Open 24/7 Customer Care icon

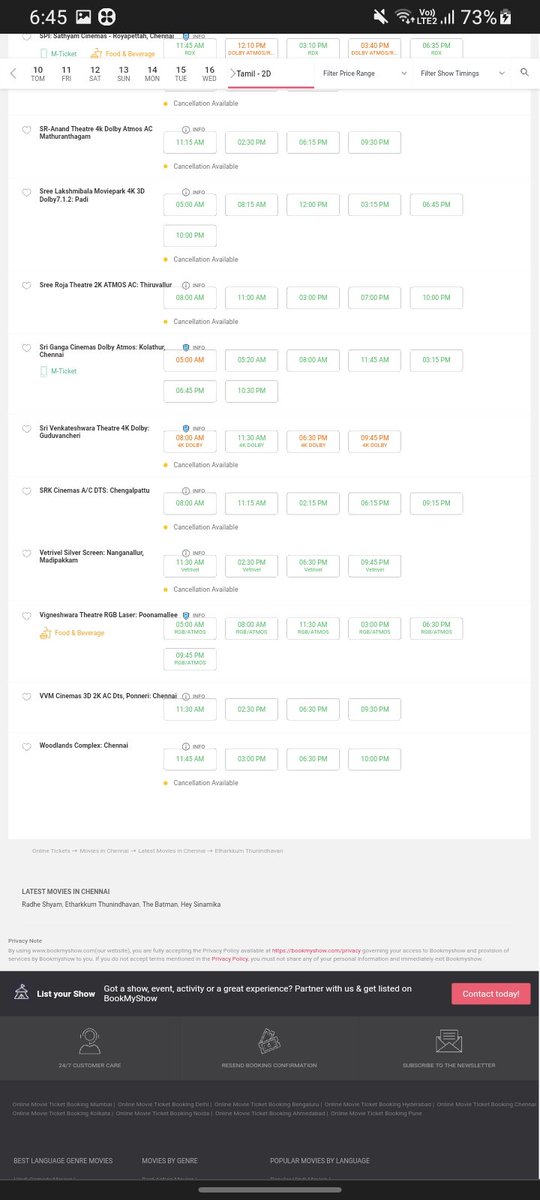90,1039
